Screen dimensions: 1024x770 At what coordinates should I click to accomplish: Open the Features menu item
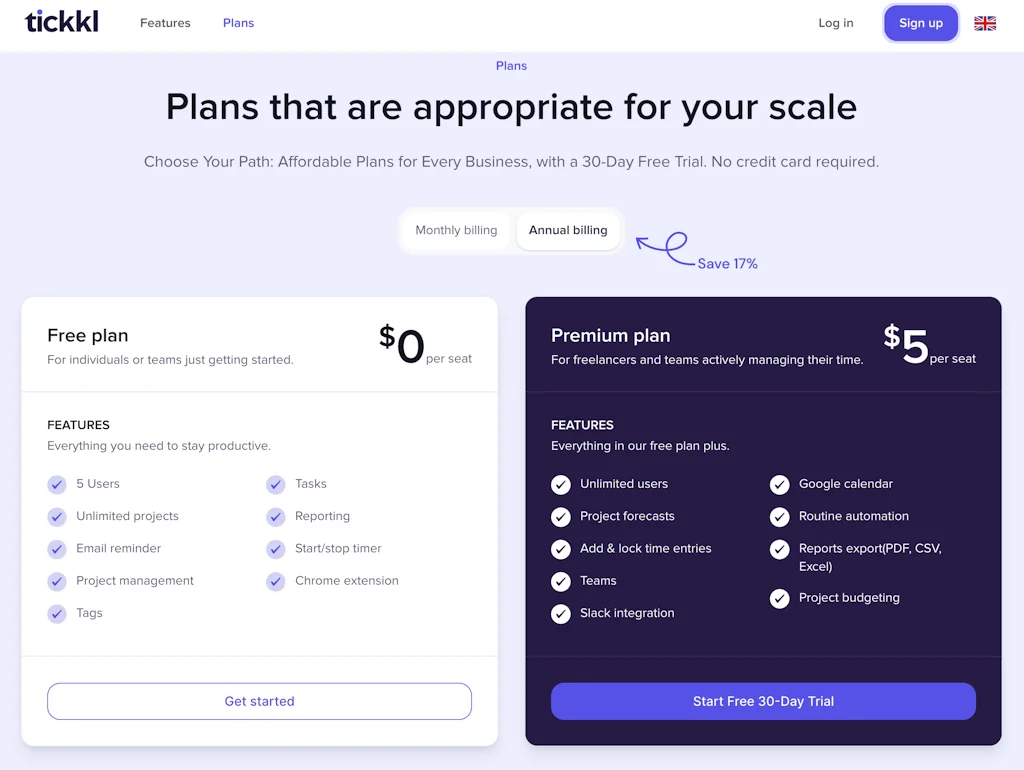165,23
